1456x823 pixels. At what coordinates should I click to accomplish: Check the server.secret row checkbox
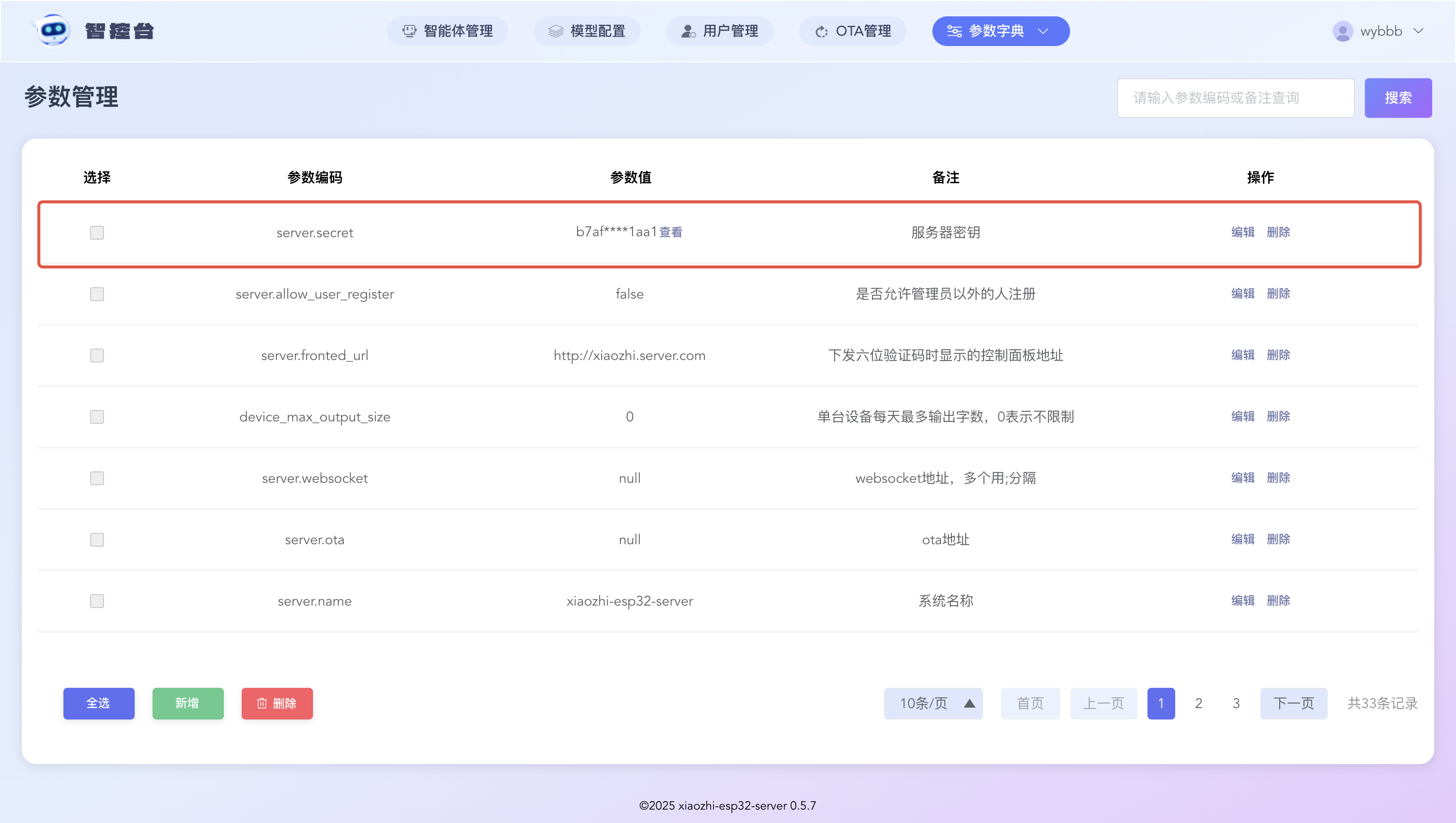pos(97,232)
